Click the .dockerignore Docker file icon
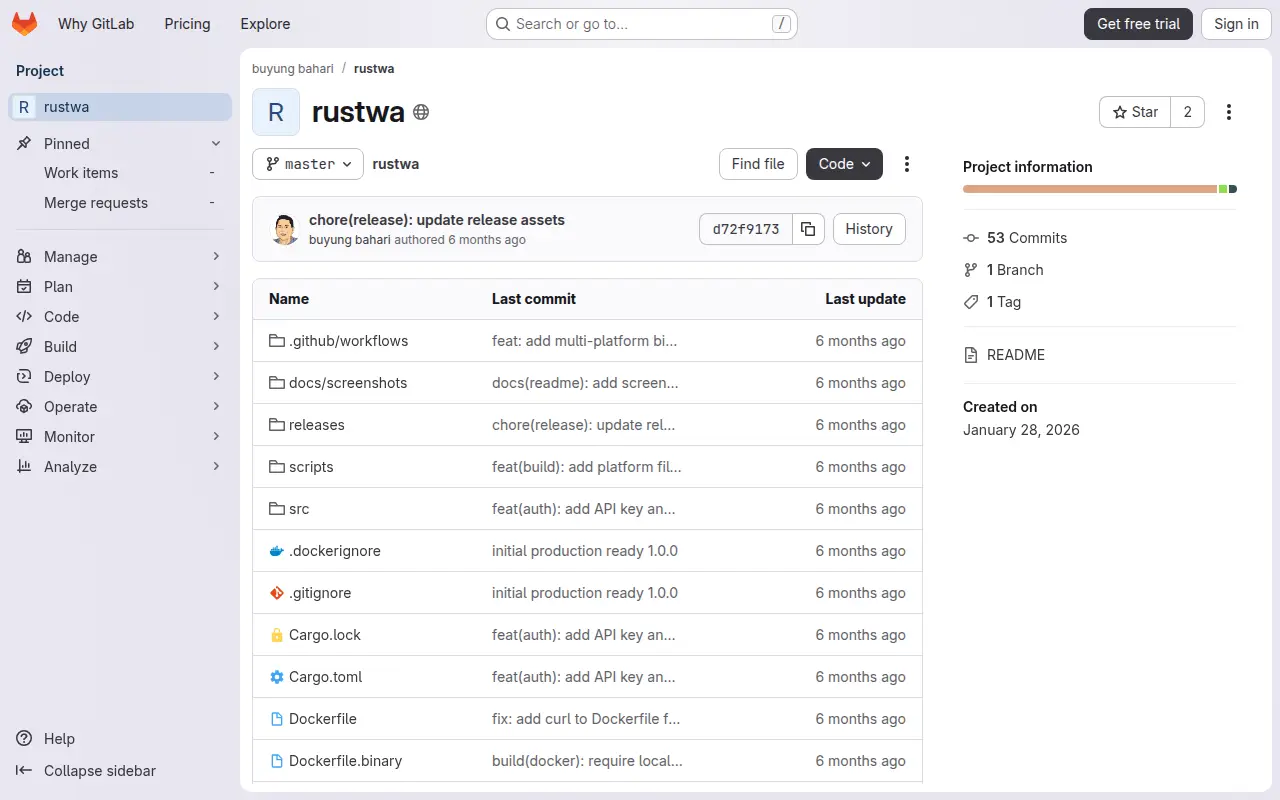The width and height of the screenshot is (1280, 800). (277, 551)
